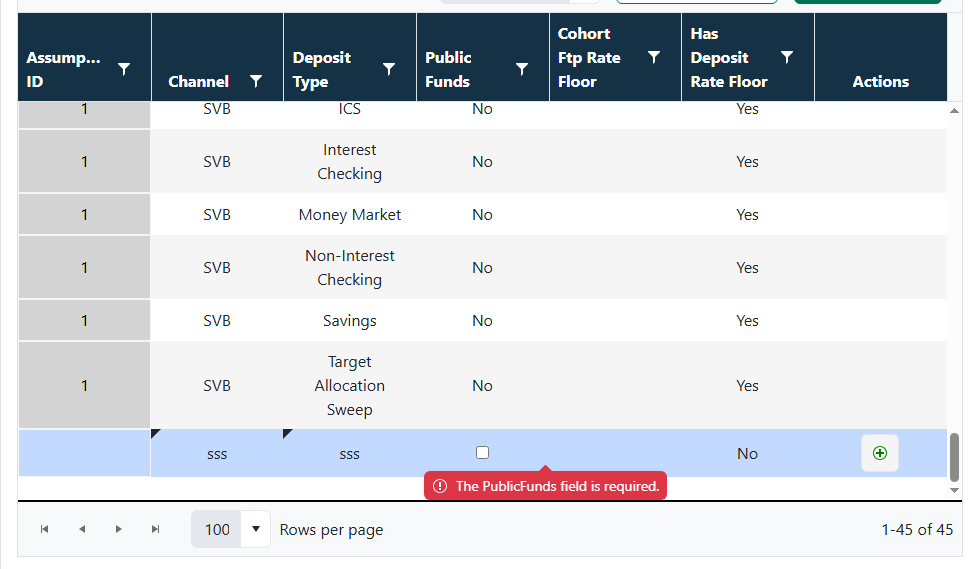This screenshot has height=569, width=977.
Task: Open Cohort Ftp Rate Floor filter
Action: [x=654, y=57]
